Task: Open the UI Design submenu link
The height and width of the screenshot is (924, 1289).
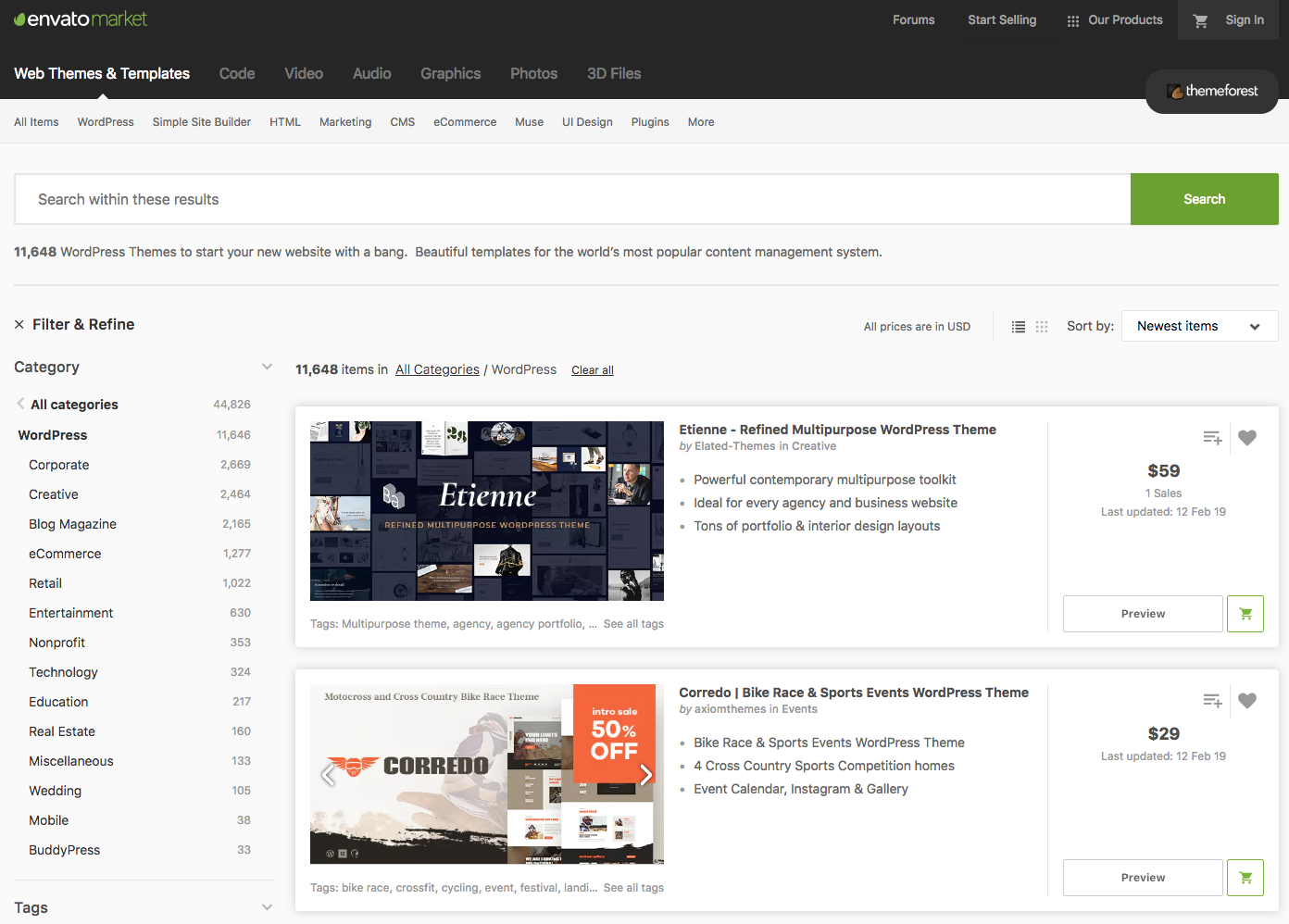Action: pos(587,122)
